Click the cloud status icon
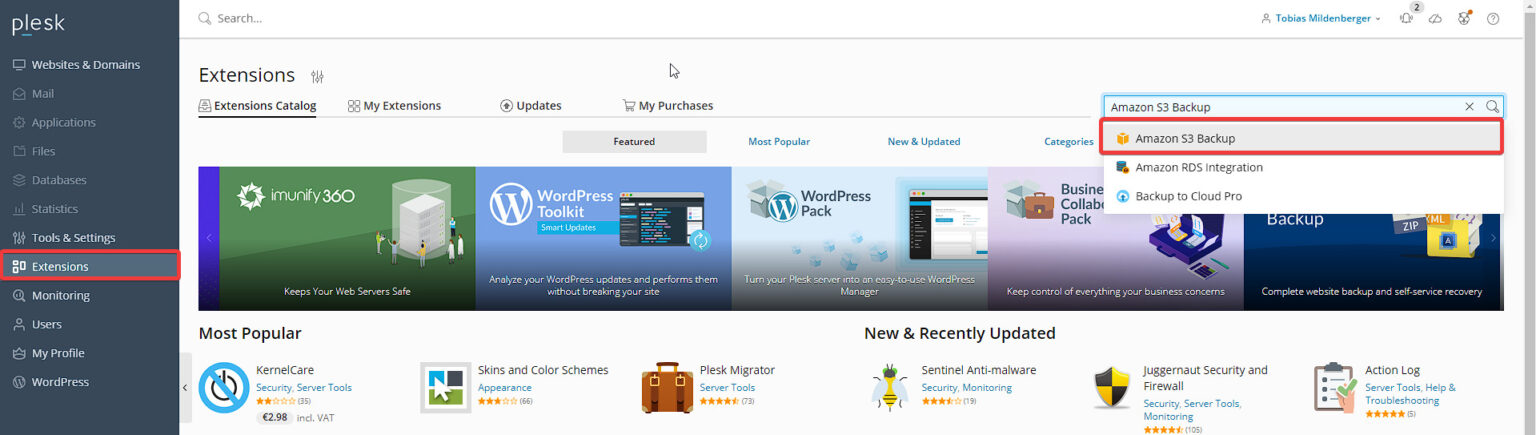Image resolution: width=1536 pixels, height=435 pixels. [1435, 18]
